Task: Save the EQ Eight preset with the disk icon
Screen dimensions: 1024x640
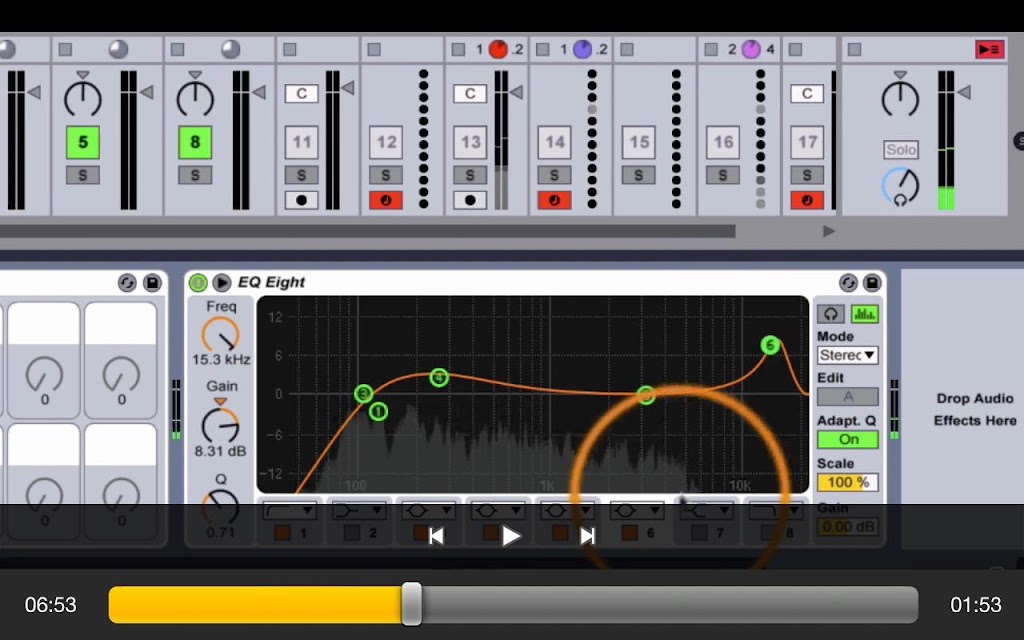Action: (872, 283)
